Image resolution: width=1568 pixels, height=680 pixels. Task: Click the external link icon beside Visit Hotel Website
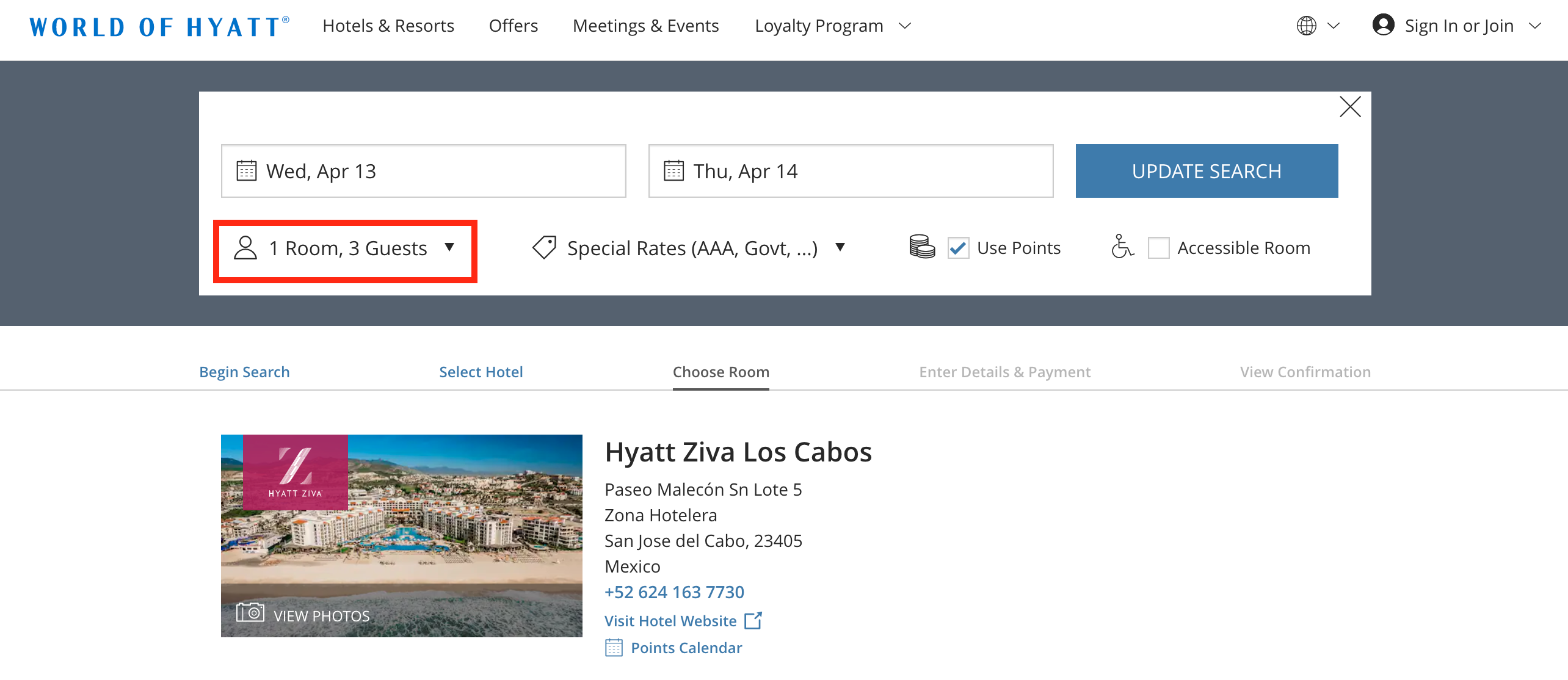tap(753, 621)
